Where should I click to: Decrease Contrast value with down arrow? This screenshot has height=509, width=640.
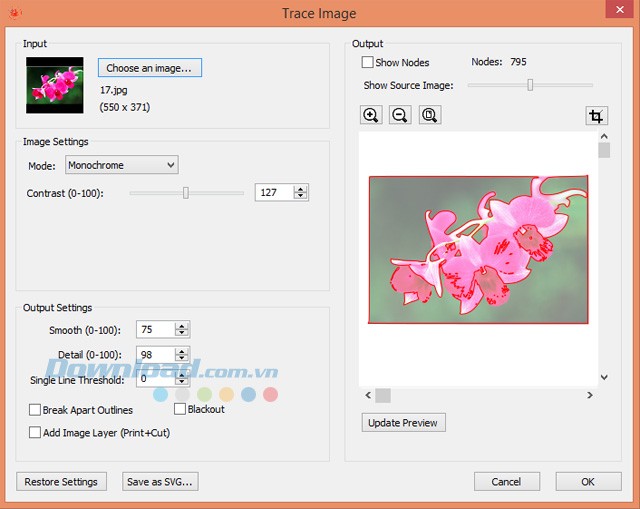[x=301, y=196]
